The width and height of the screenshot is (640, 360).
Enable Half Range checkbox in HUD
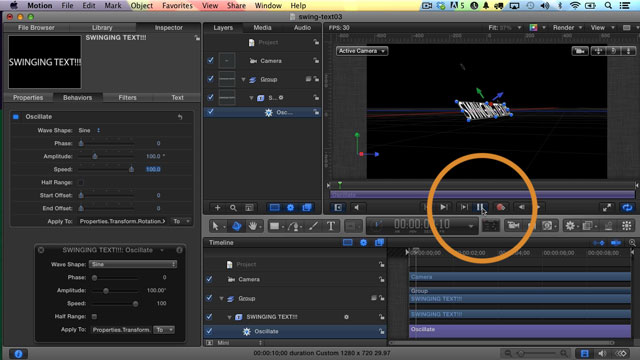coord(94,316)
